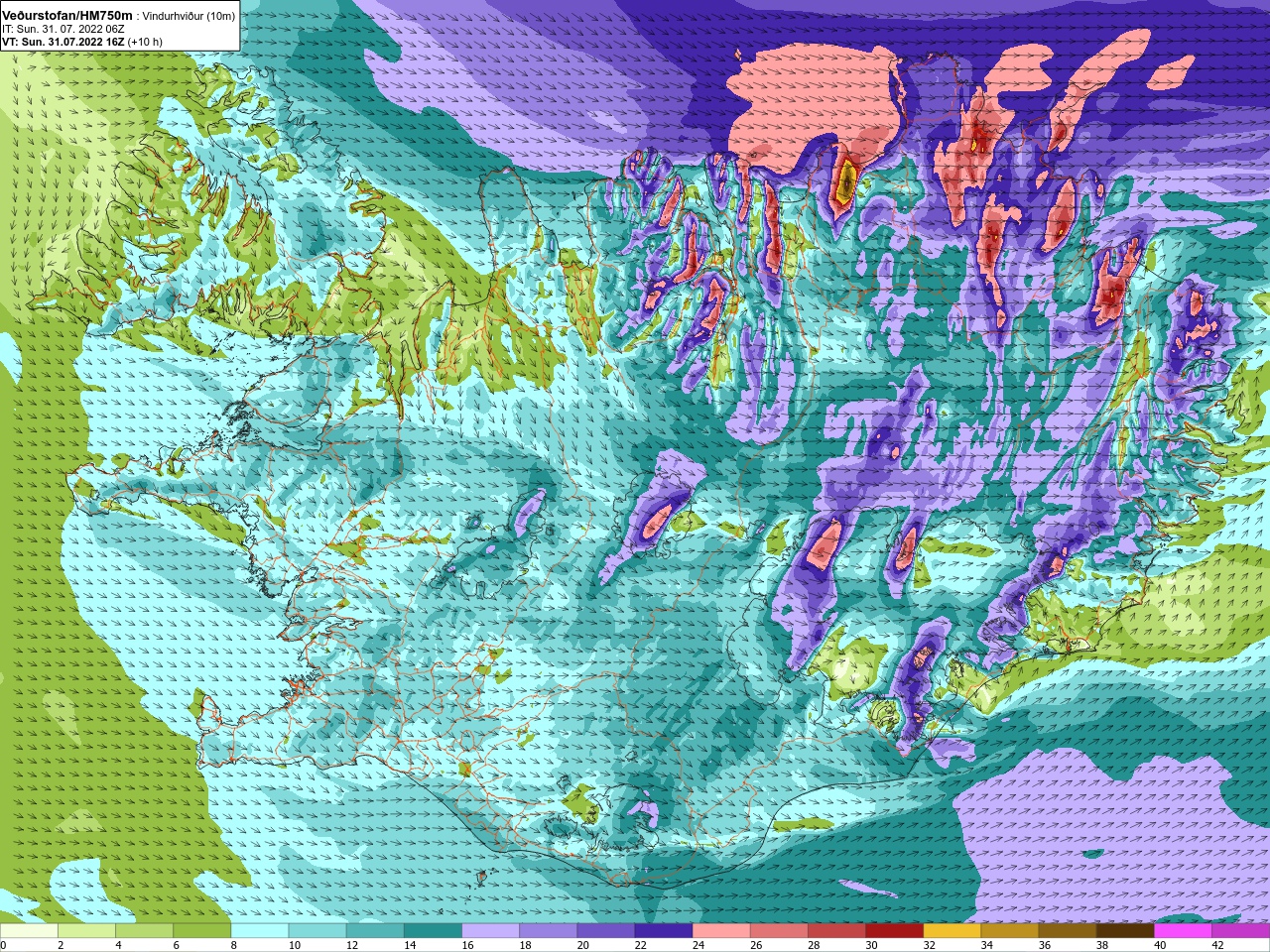The width and height of the screenshot is (1270, 952).
Task: Click the legend number 0
Action: click(x=3, y=945)
